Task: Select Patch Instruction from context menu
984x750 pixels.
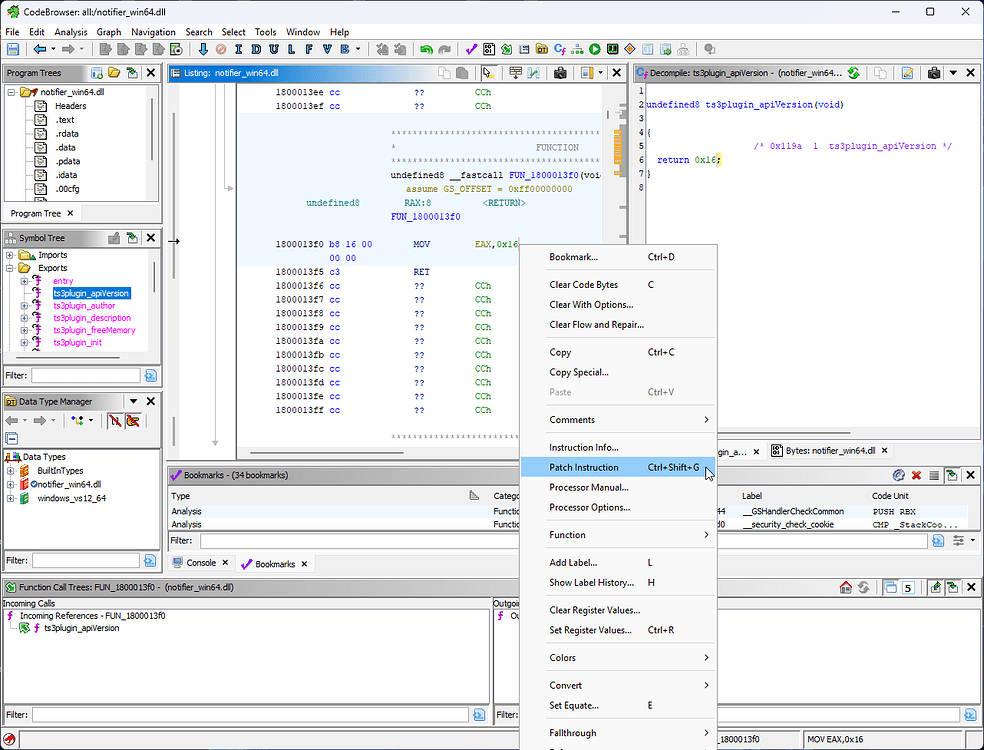Action: [618, 468]
